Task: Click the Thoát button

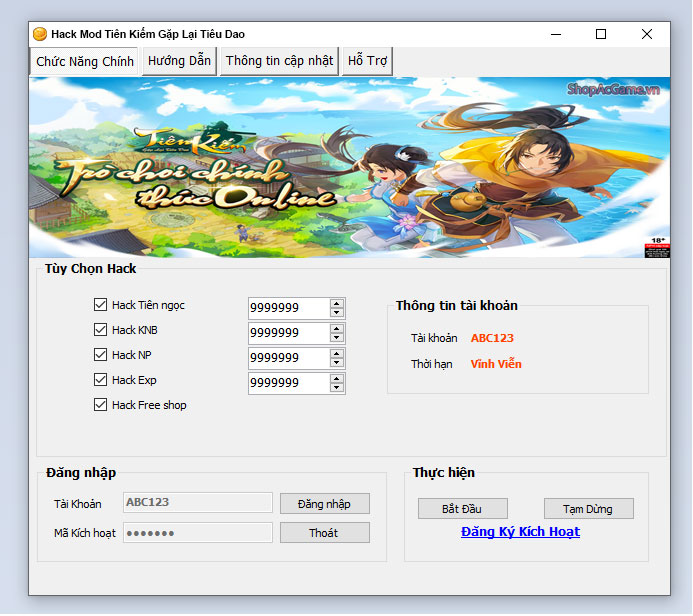Action: tap(324, 533)
